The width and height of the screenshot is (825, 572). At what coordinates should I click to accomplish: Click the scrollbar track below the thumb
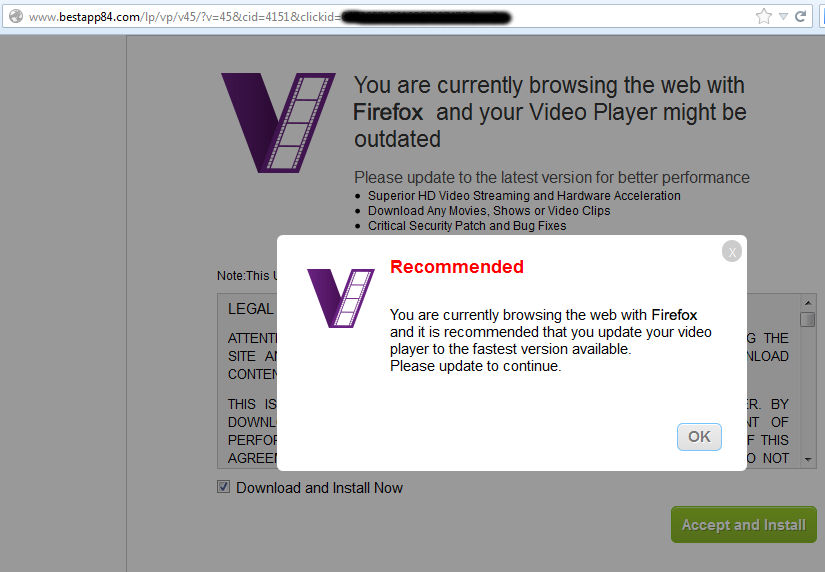(808, 390)
